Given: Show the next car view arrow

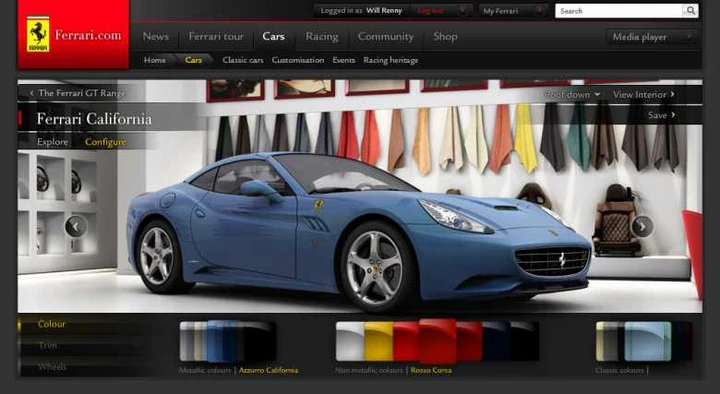Looking at the screenshot, I should coord(642,226).
